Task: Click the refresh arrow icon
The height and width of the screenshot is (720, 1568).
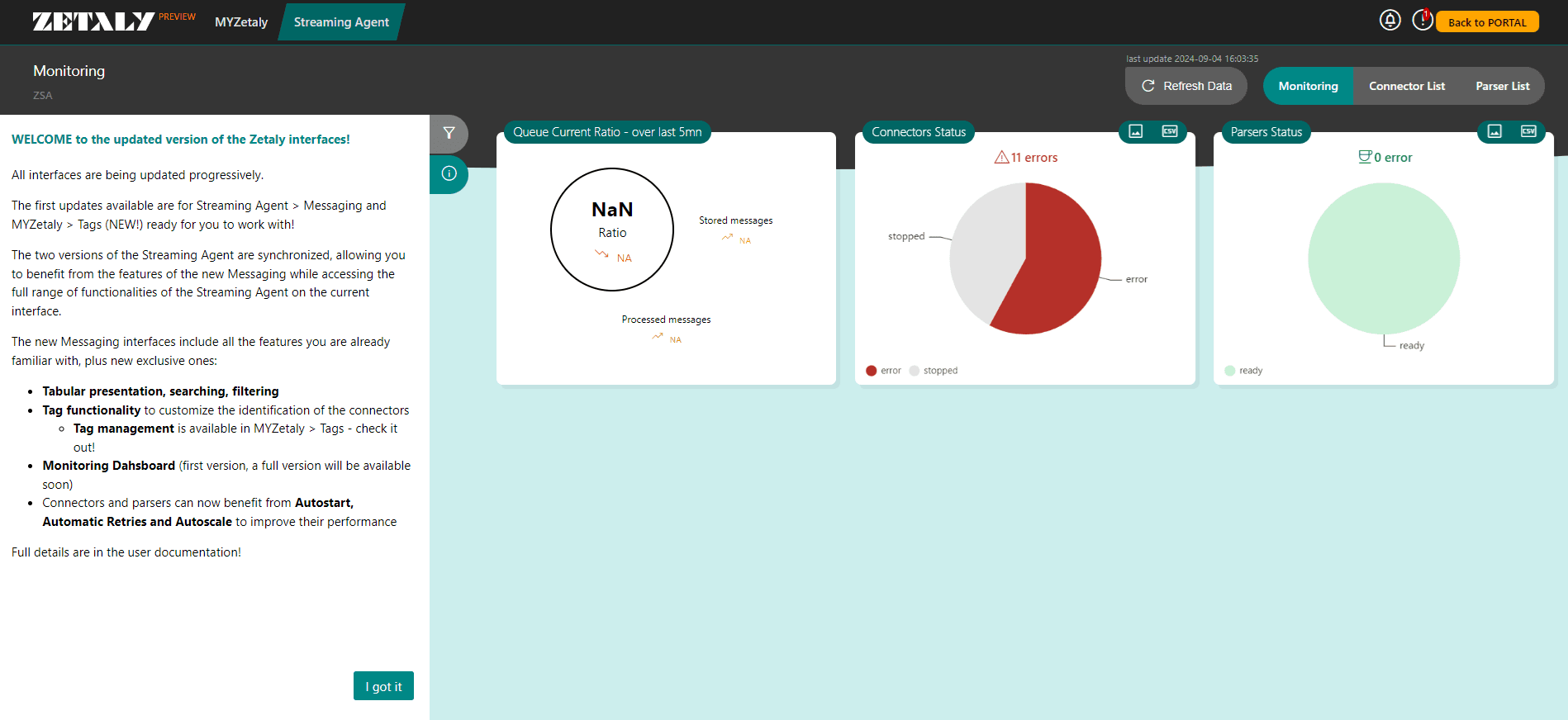Action: click(x=1148, y=86)
